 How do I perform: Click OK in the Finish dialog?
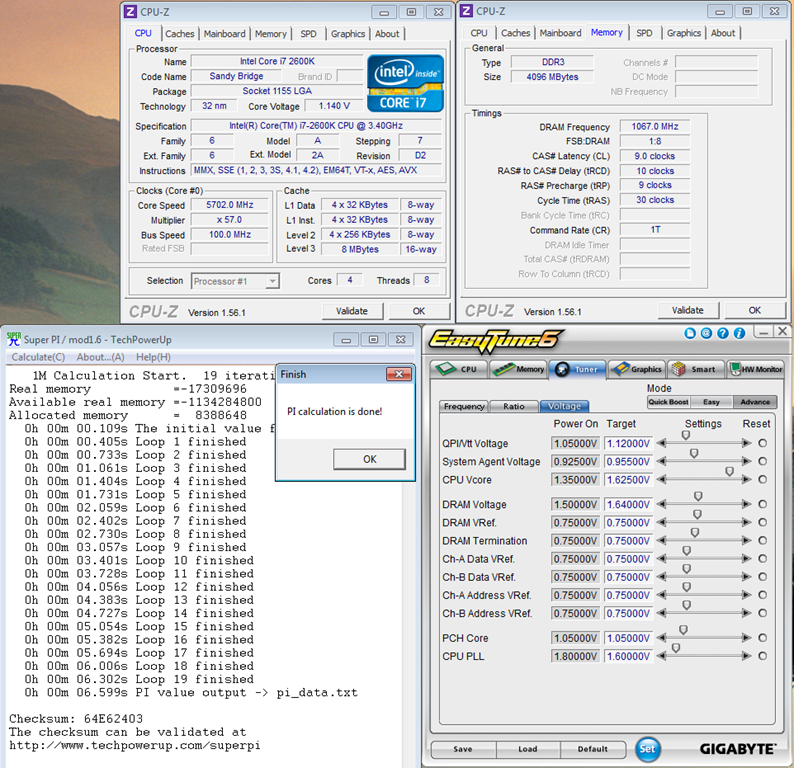click(x=369, y=459)
